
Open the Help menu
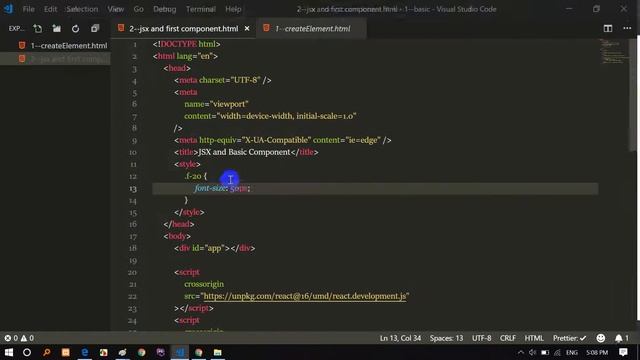[233, 9]
